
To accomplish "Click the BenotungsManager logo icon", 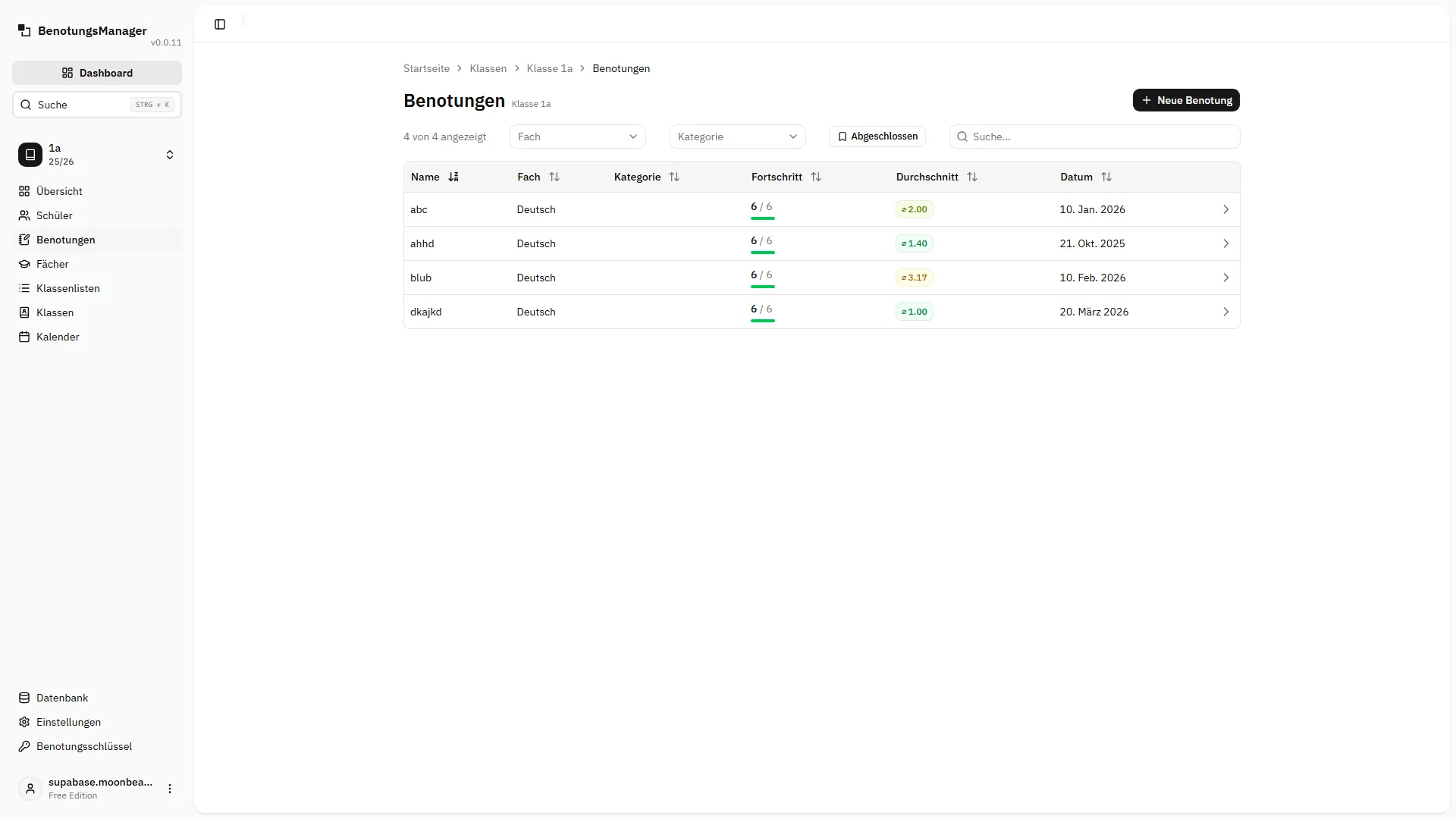I will pos(24,30).
